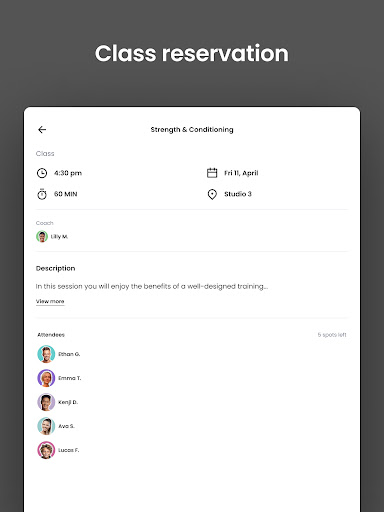The width and height of the screenshot is (384, 512).
Task: Open Ethan G.'s profile picture
Action: click(46, 354)
